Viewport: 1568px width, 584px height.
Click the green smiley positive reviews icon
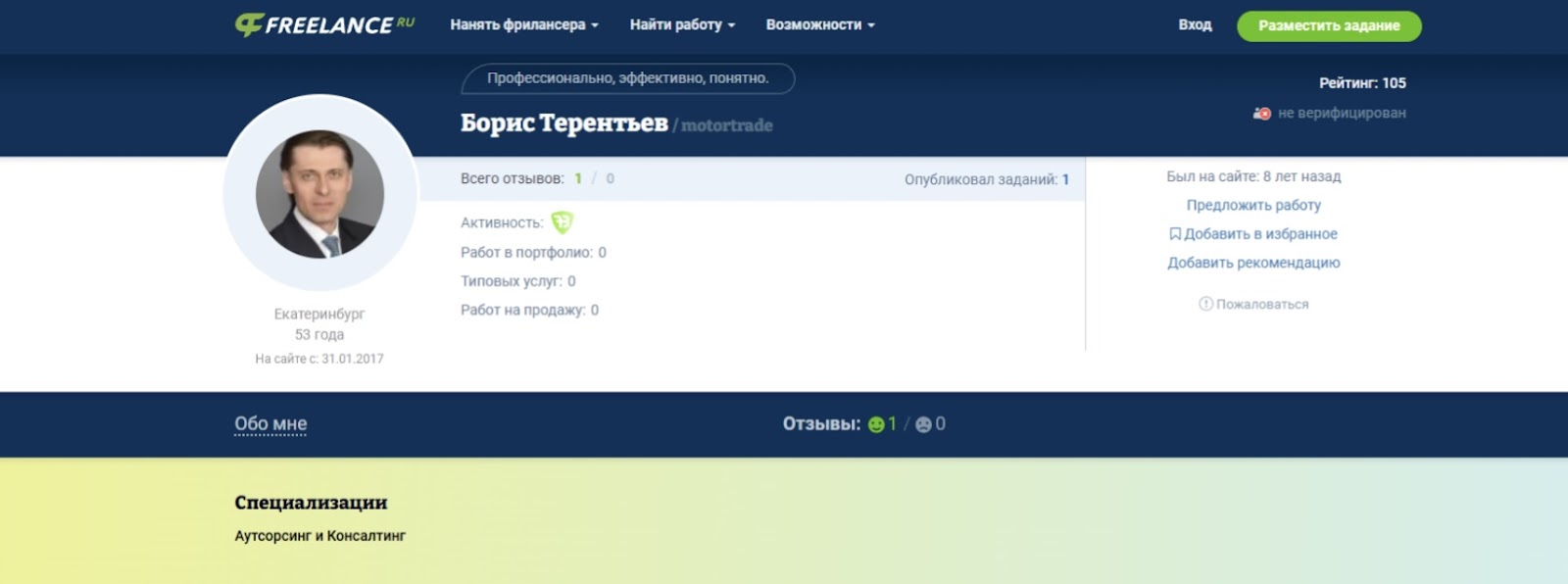(x=876, y=425)
